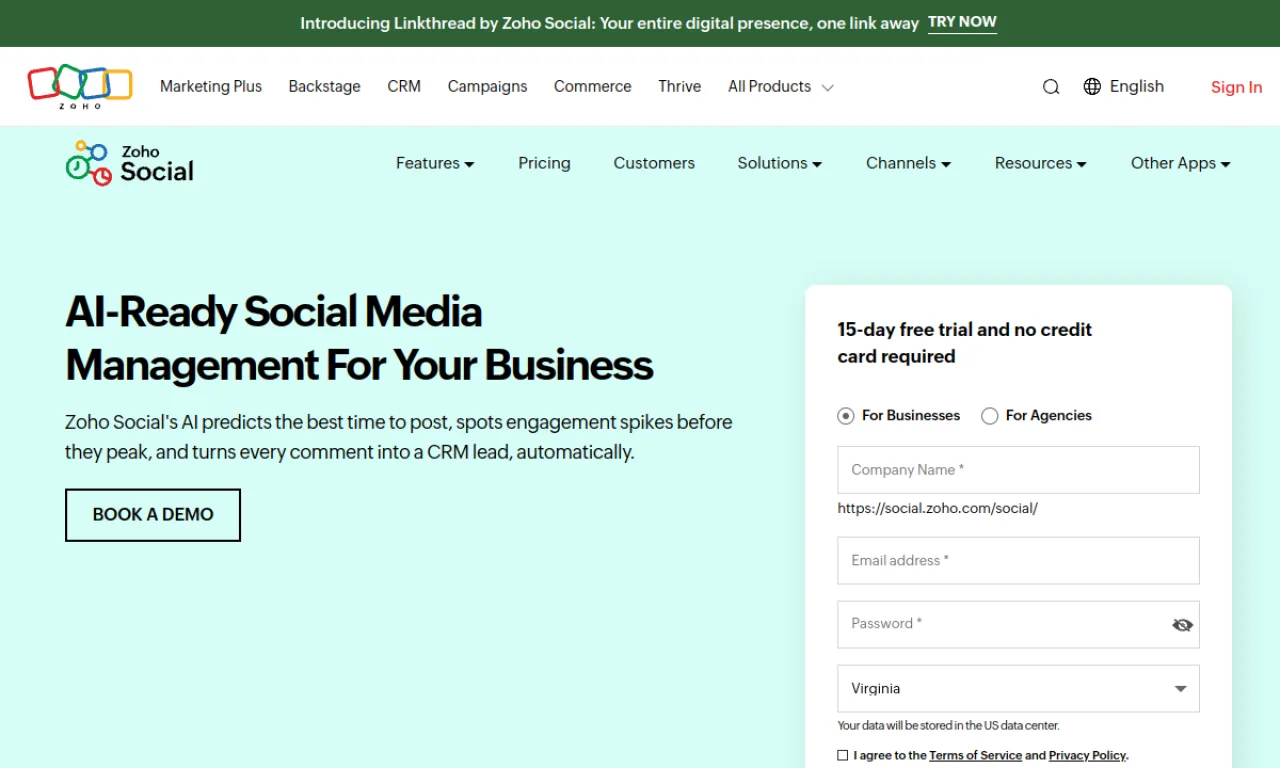Focus the Email address field
1280x768 pixels.
1018,561
